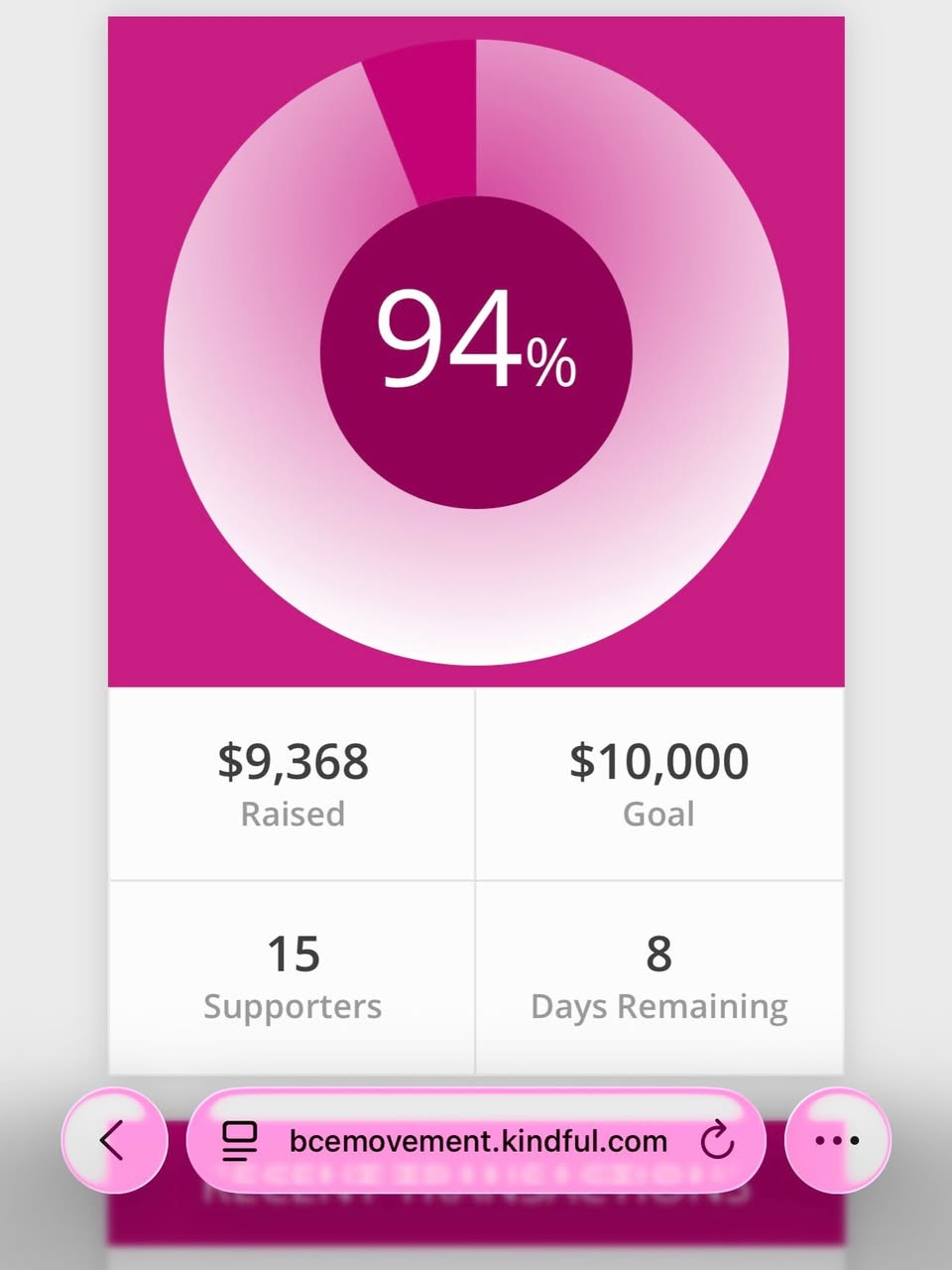
Task: Reload the page with the refresh icon
Action: point(716,1141)
